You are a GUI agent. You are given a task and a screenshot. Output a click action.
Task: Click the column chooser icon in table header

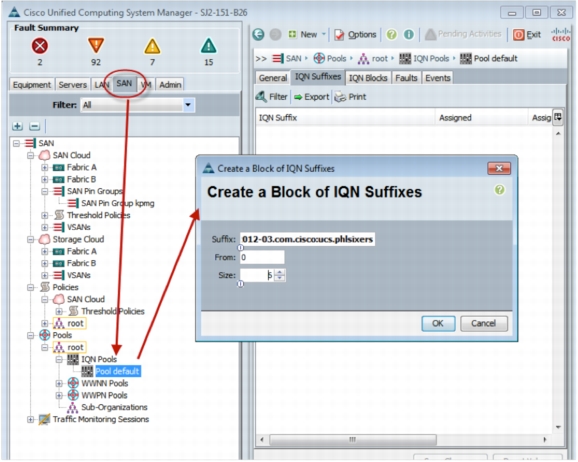558,117
